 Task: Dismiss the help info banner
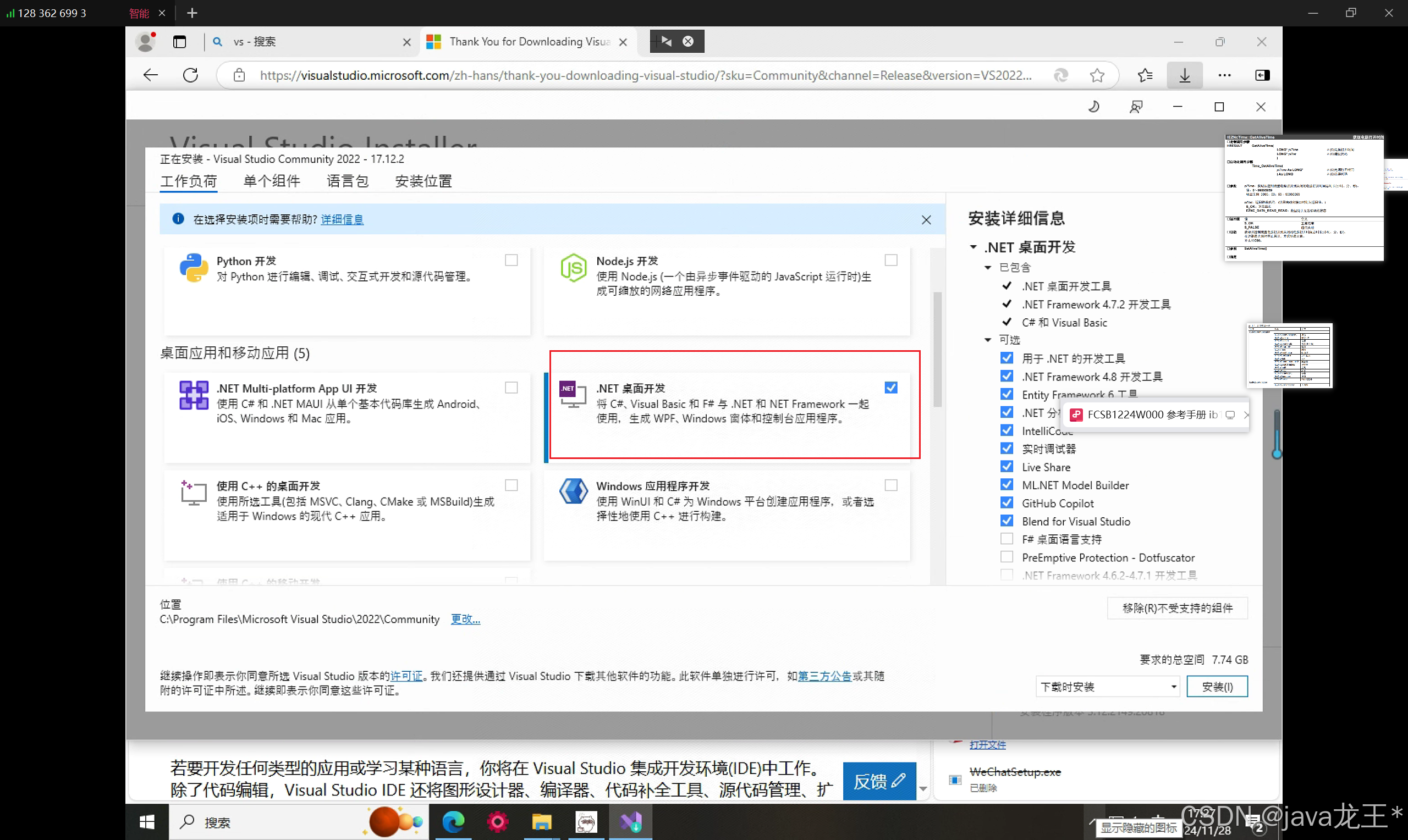click(926, 220)
